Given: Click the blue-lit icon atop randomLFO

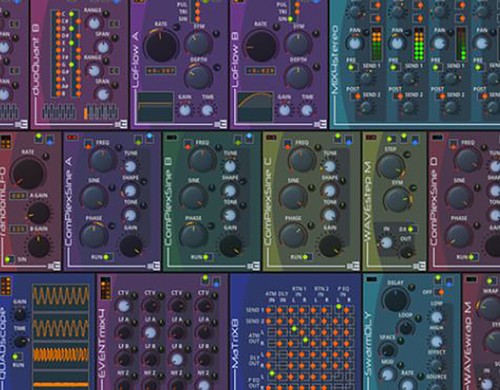Looking at the screenshot, I should pos(50,140).
